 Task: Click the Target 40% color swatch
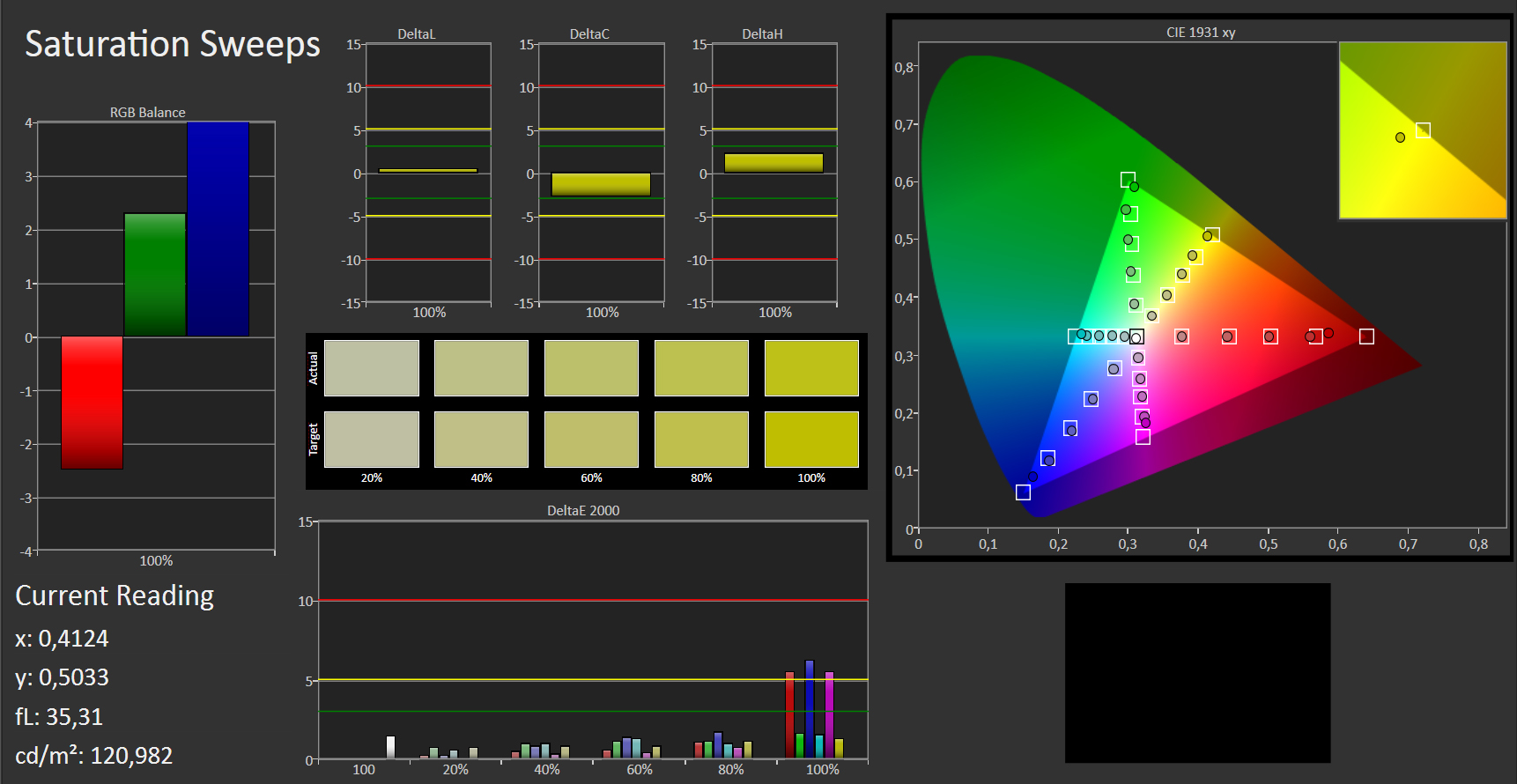(x=481, y=440)
